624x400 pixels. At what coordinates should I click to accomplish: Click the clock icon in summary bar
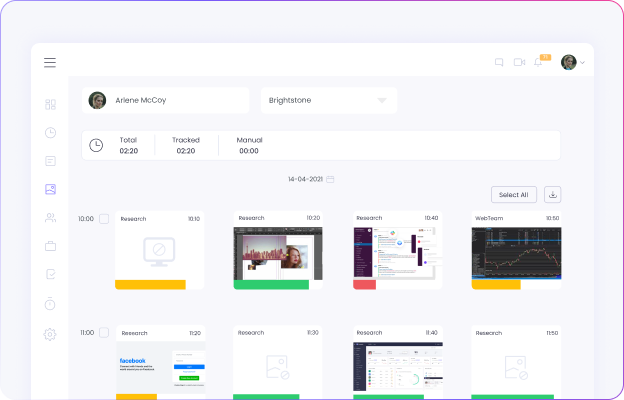pos(96,145)
